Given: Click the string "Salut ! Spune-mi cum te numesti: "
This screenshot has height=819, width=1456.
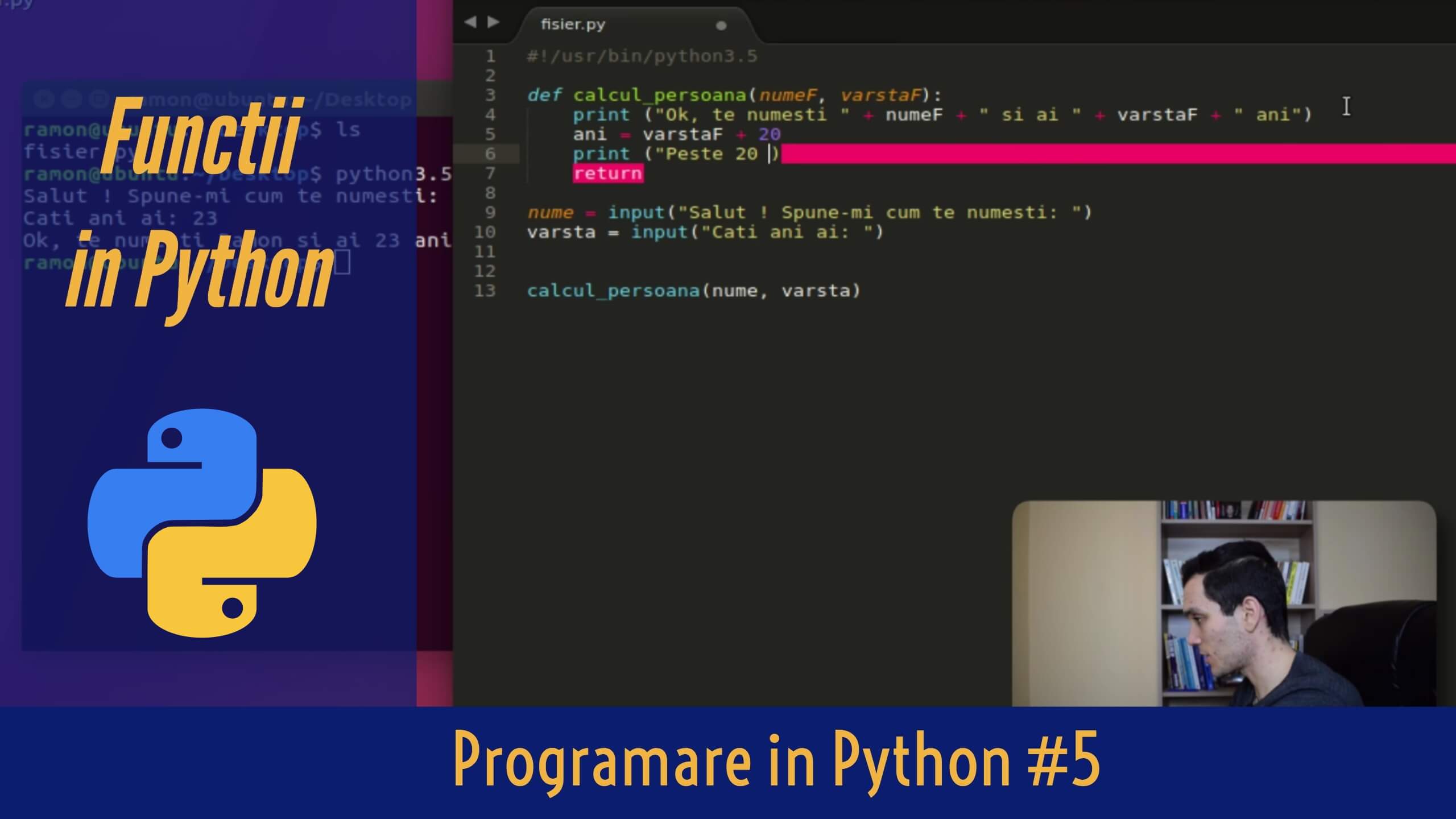Looking at the screenshot, I should [x=879, y=213].
